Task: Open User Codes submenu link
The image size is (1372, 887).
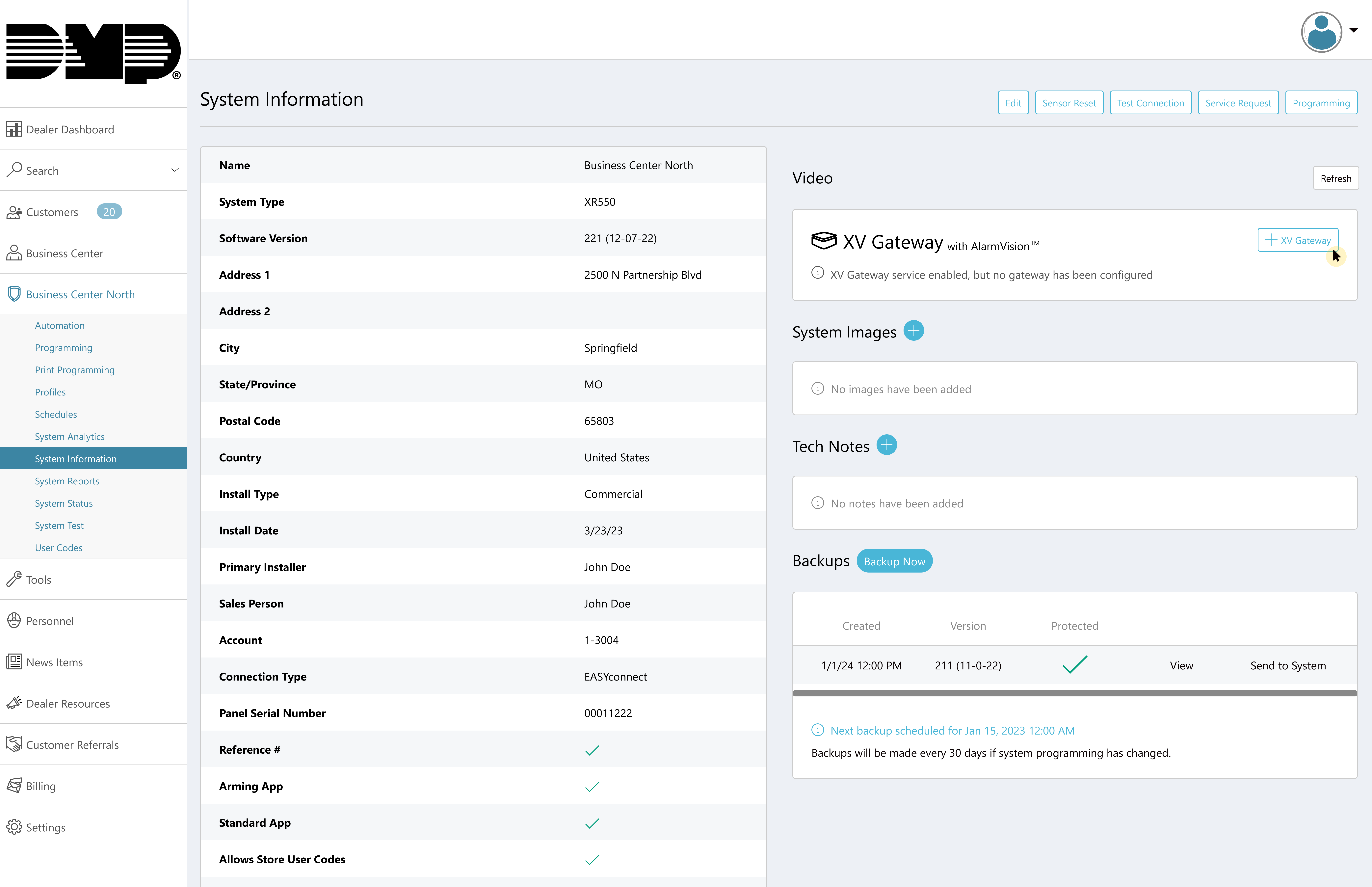Action: [59, 548]
